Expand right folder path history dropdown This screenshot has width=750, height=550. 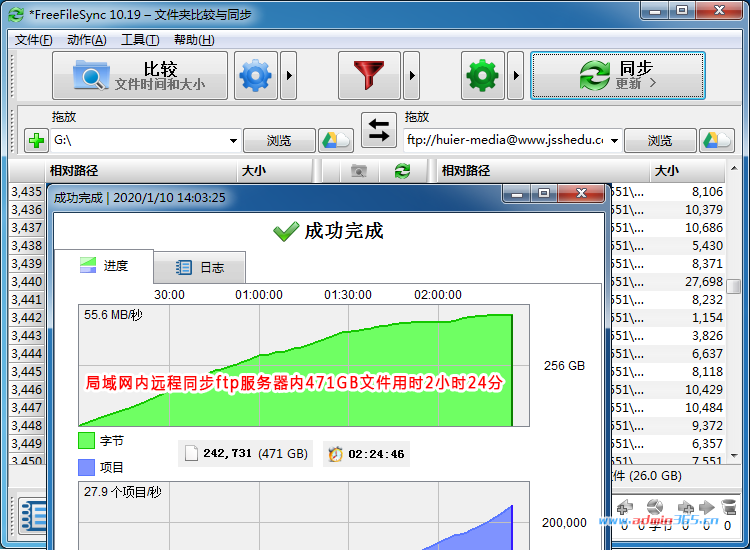pyautogui.click(x=615, y=141)
